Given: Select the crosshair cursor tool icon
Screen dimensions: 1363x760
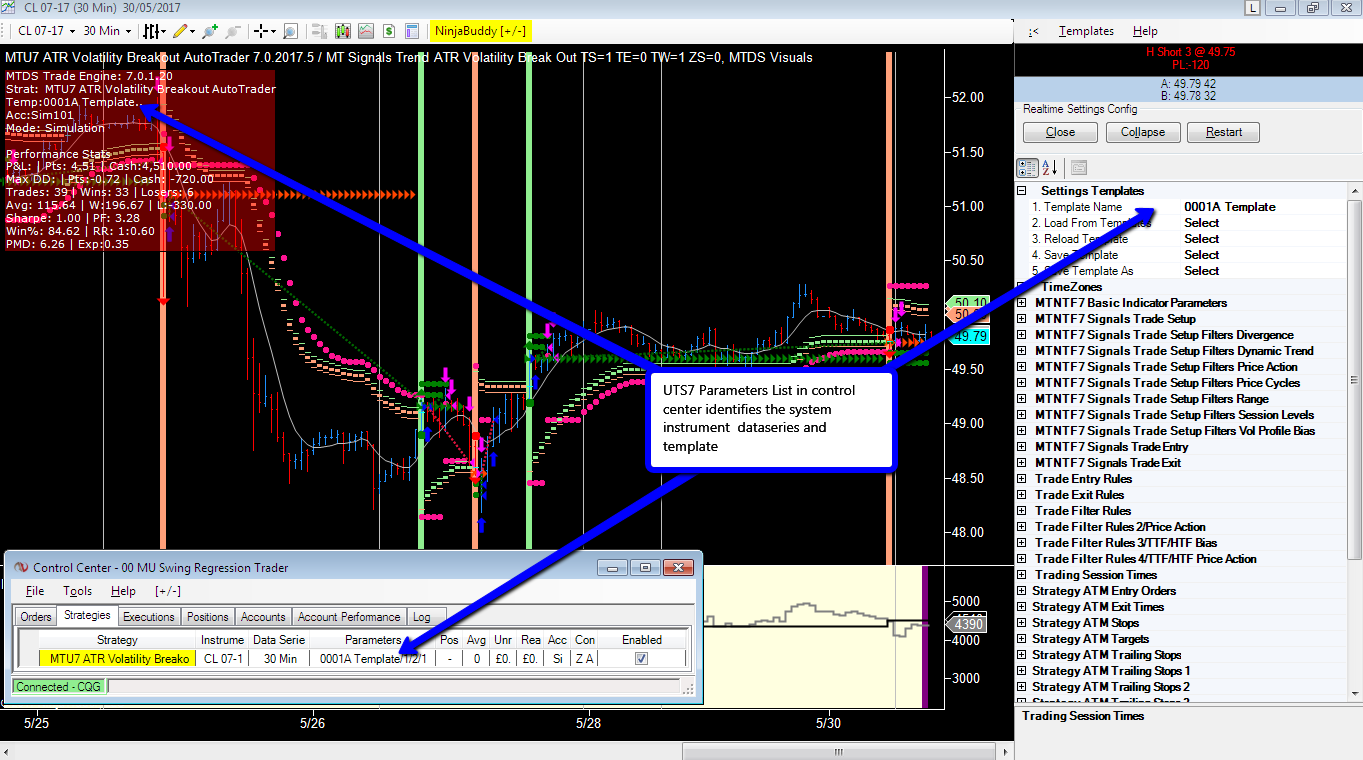Looking at the screenshot, I should [262, 31].
